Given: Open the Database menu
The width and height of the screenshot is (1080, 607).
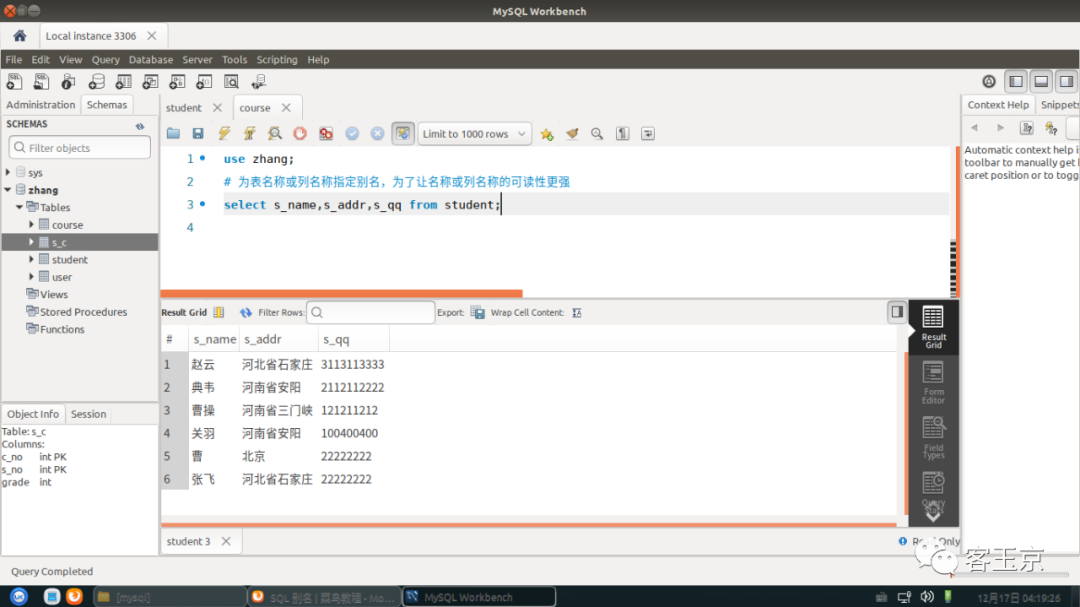Looking at the screenshot, I should click(150, 59).
